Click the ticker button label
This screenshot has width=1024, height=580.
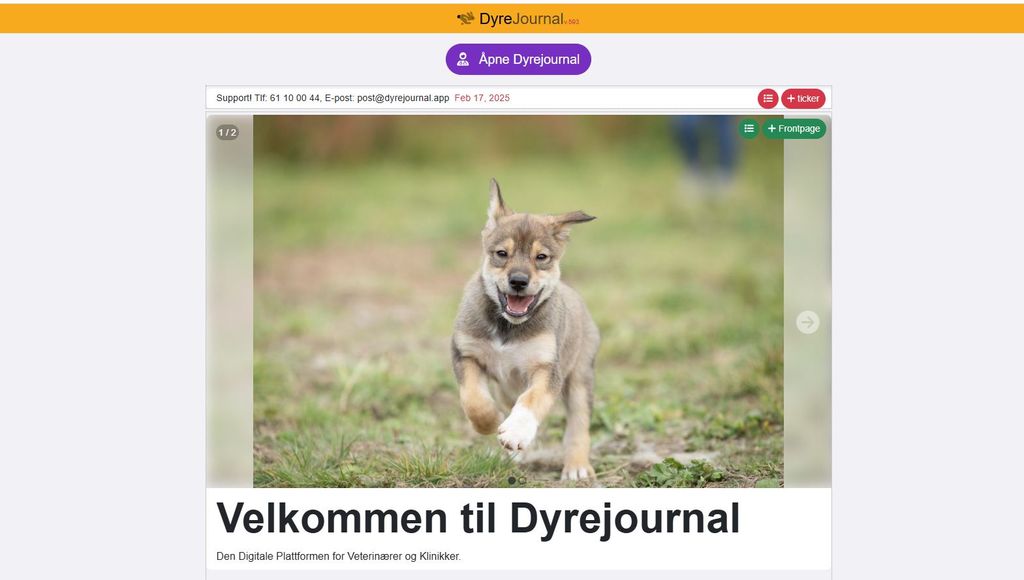coord(808,99)
